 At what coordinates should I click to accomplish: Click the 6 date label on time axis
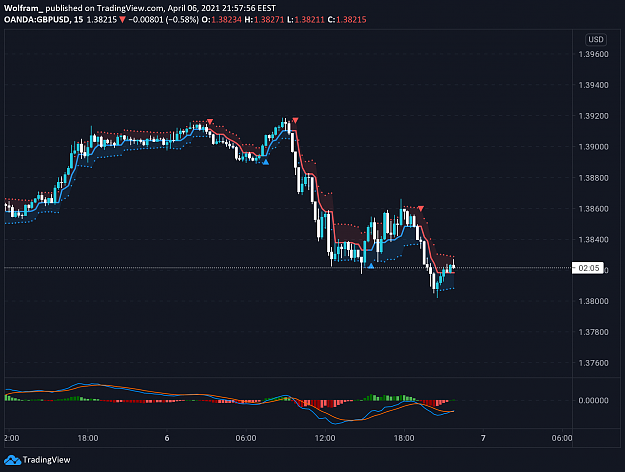point(167,438)
